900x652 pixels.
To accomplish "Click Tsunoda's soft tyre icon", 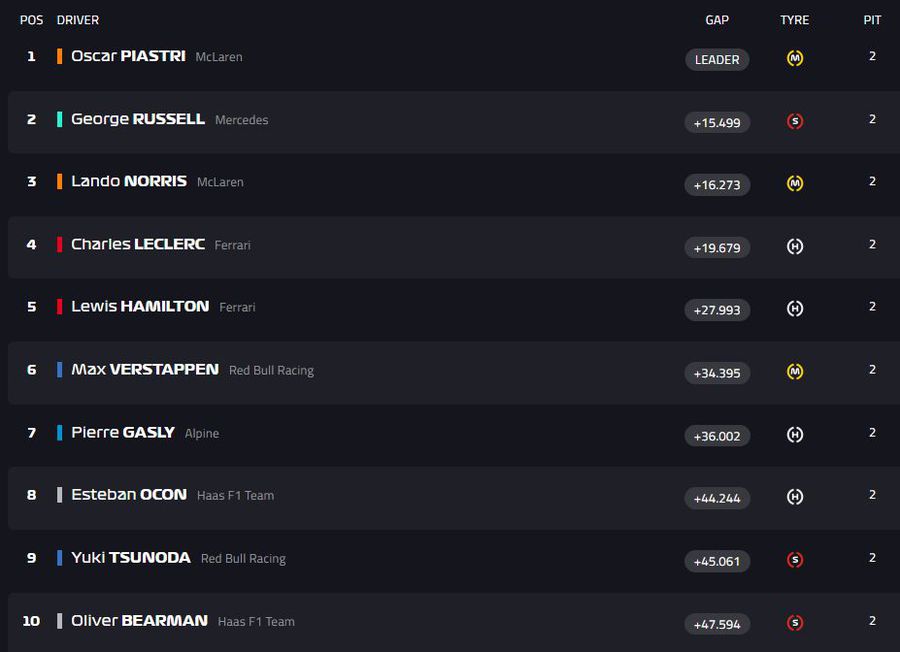I will pos(795,559).
